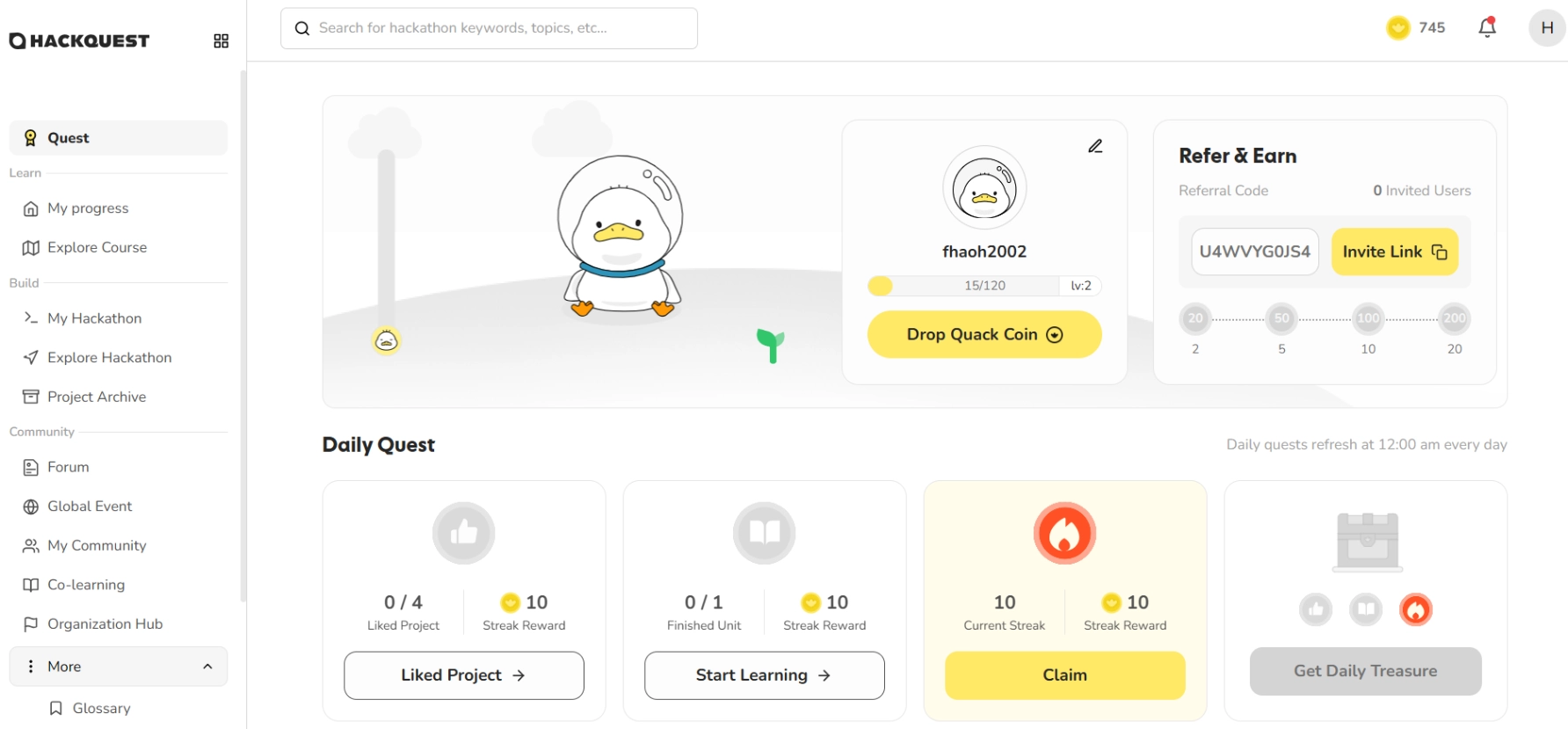The image size is (1568, 729).
Task: Claim the current streak reward
Action: coord(1064,675)
